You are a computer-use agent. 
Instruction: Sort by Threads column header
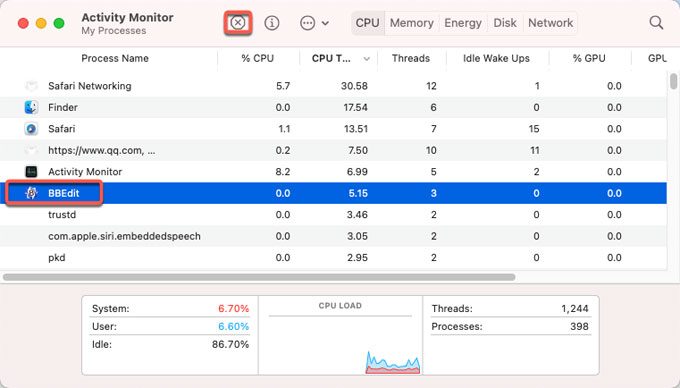pos(411,58)
